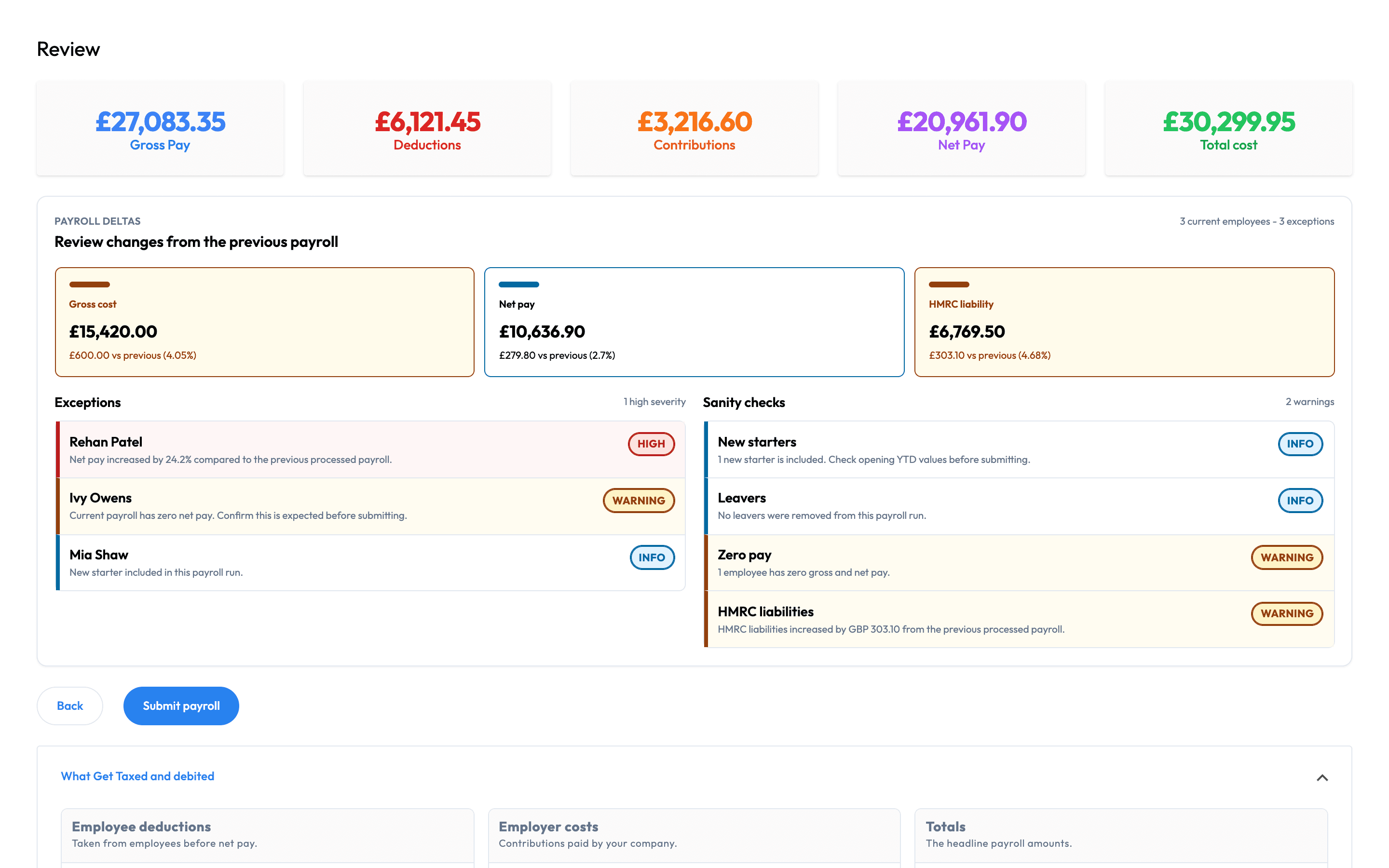This screenshot has width=1389, height=868.
Task: Select the Mia Shaw exception name
Action: tap(99, 555)
